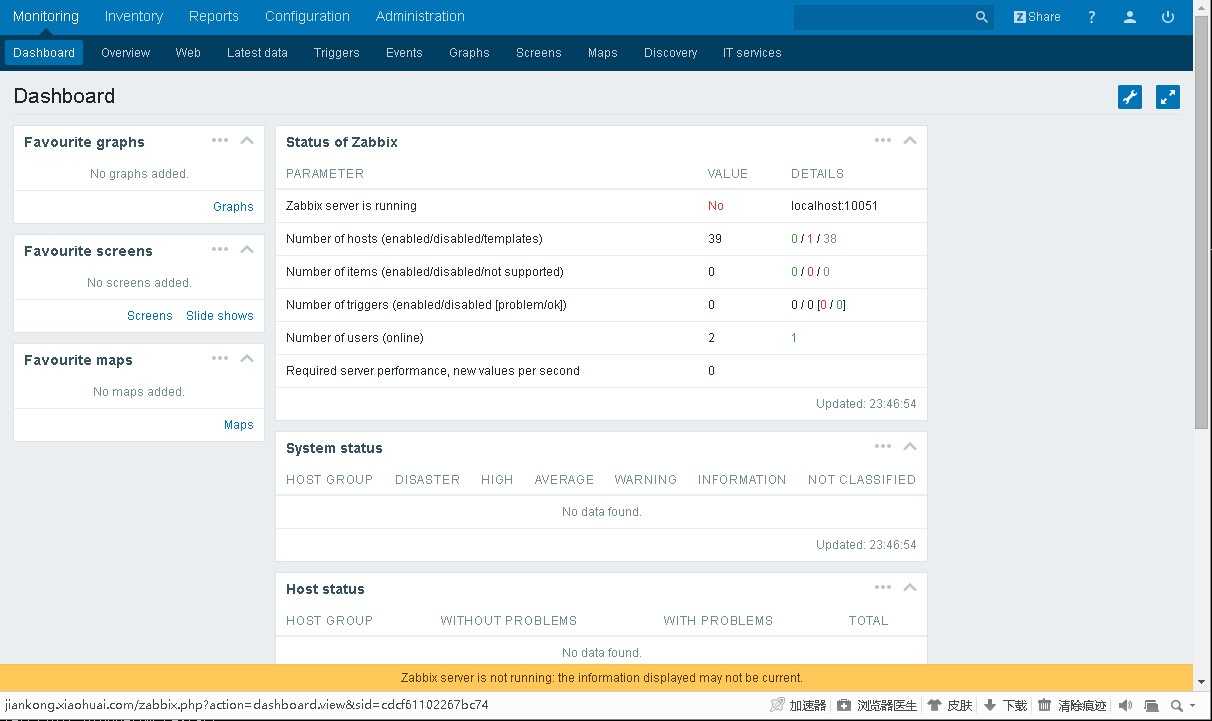Click online users count 1 link

[794, 338]
